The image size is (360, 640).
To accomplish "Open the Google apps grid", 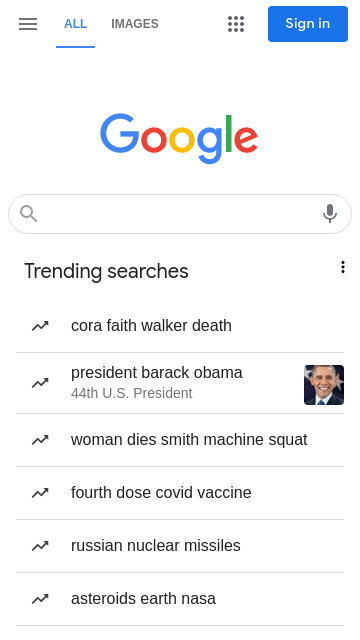I will (236, 24).
